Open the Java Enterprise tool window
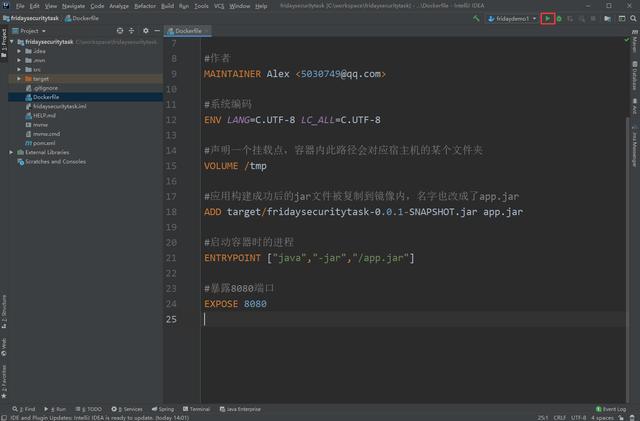This screenshot has height=421, width=640. [240, 409]
